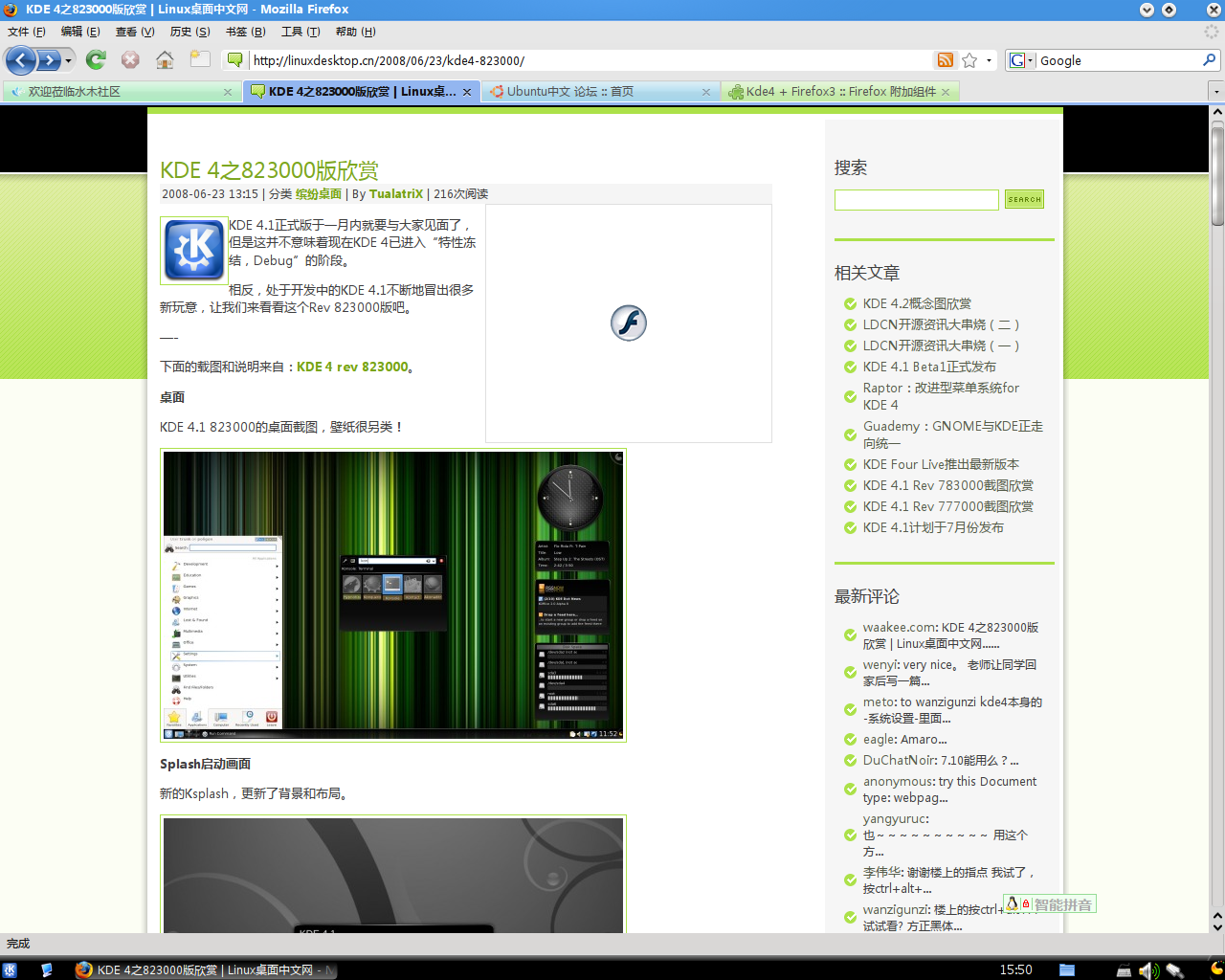1225x980 pixels.
Task: Open author TualatriX link
Action: [396, 194]
